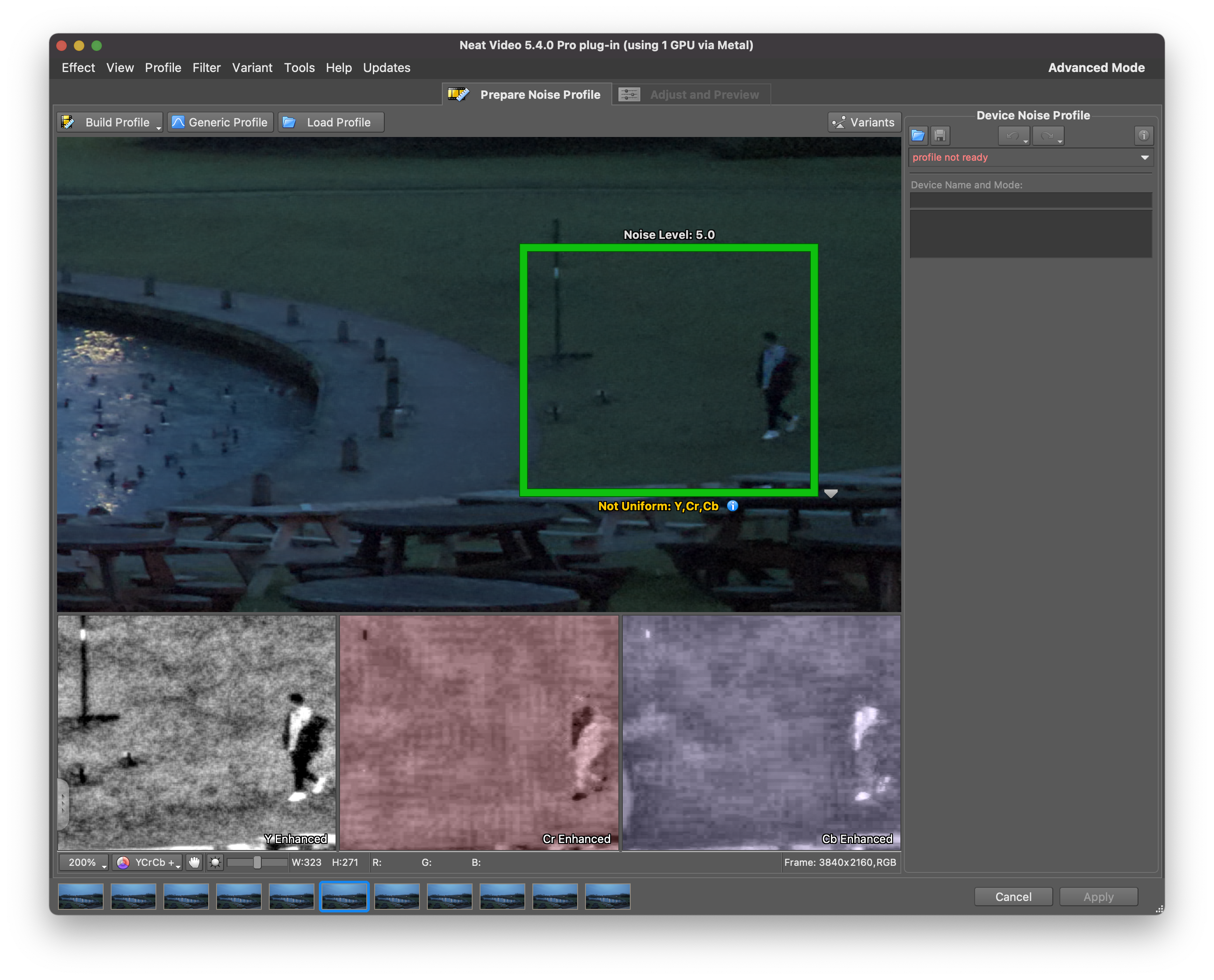
Task: Click the sun brightness icon
Action: (215, 862)
